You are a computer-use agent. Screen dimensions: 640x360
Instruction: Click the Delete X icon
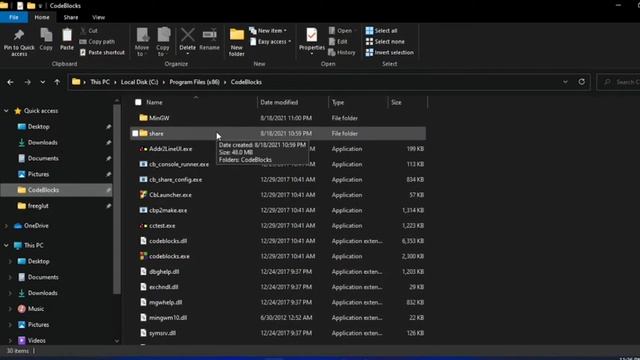[187, 35]
